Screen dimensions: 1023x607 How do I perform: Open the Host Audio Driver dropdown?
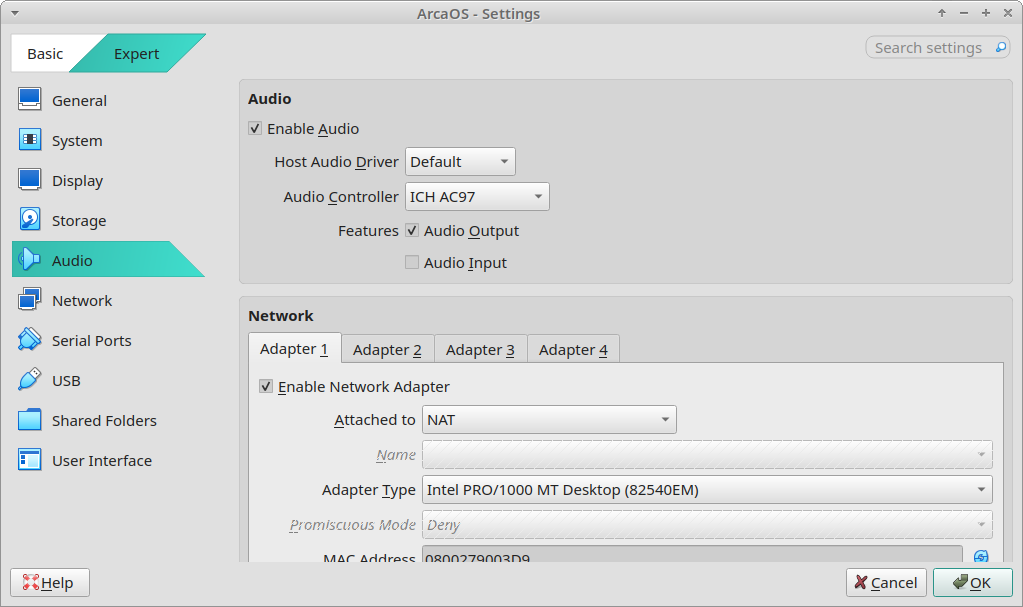(x=460, y=161)
